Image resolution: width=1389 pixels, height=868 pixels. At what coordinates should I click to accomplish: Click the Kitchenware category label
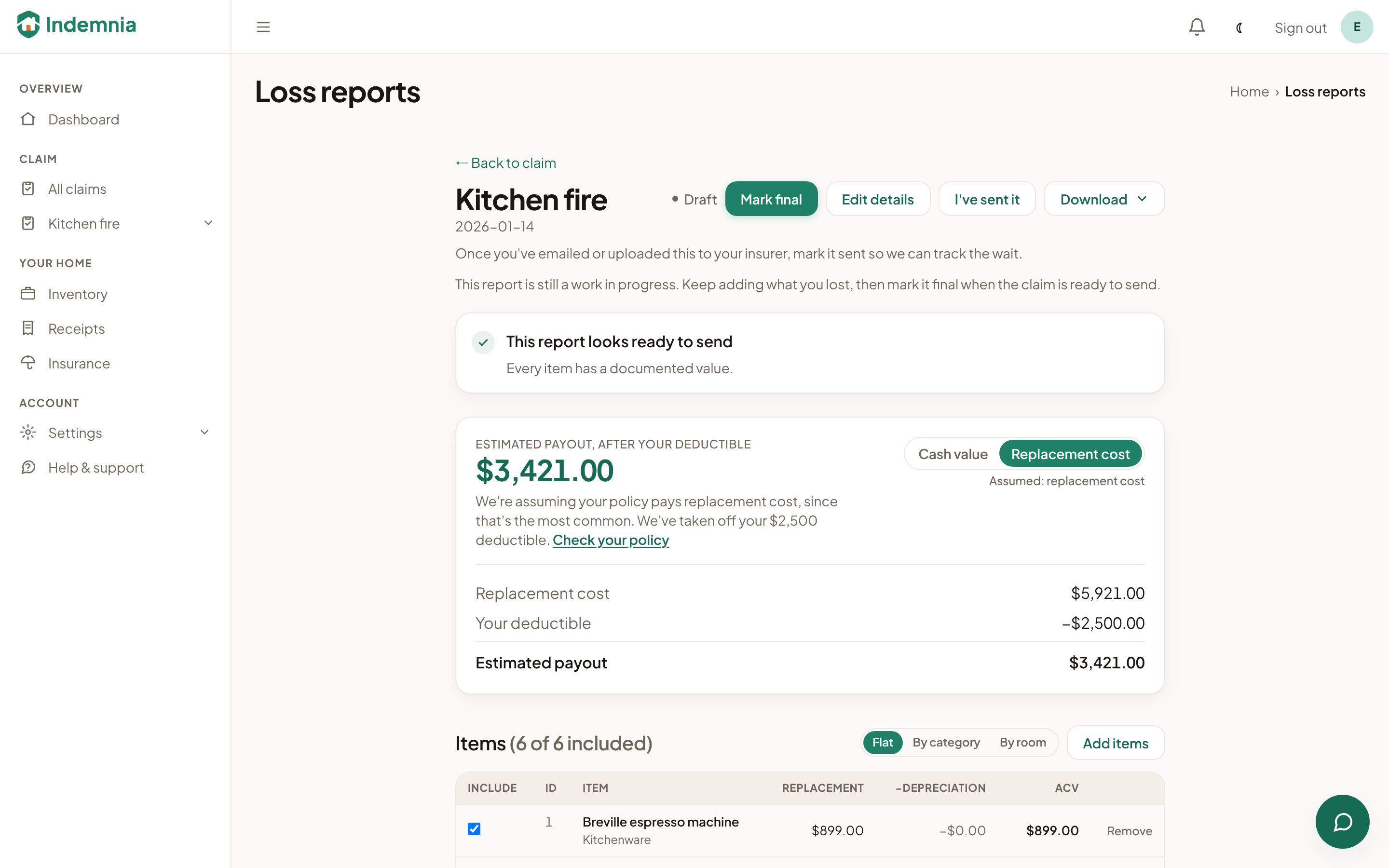click(x=616, y=840)
